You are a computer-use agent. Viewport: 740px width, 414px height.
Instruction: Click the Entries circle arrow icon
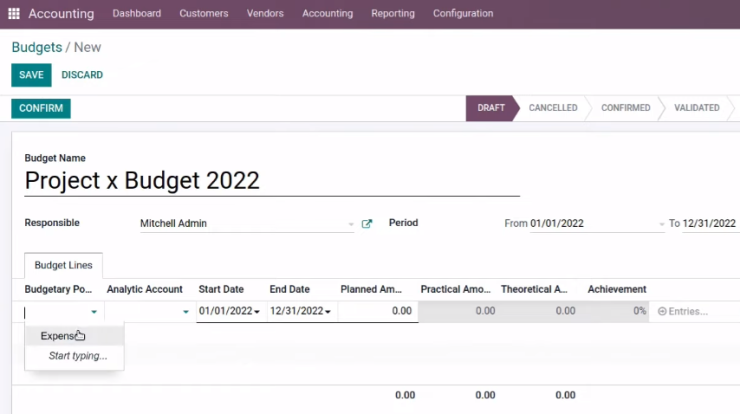tap(662, 312)
